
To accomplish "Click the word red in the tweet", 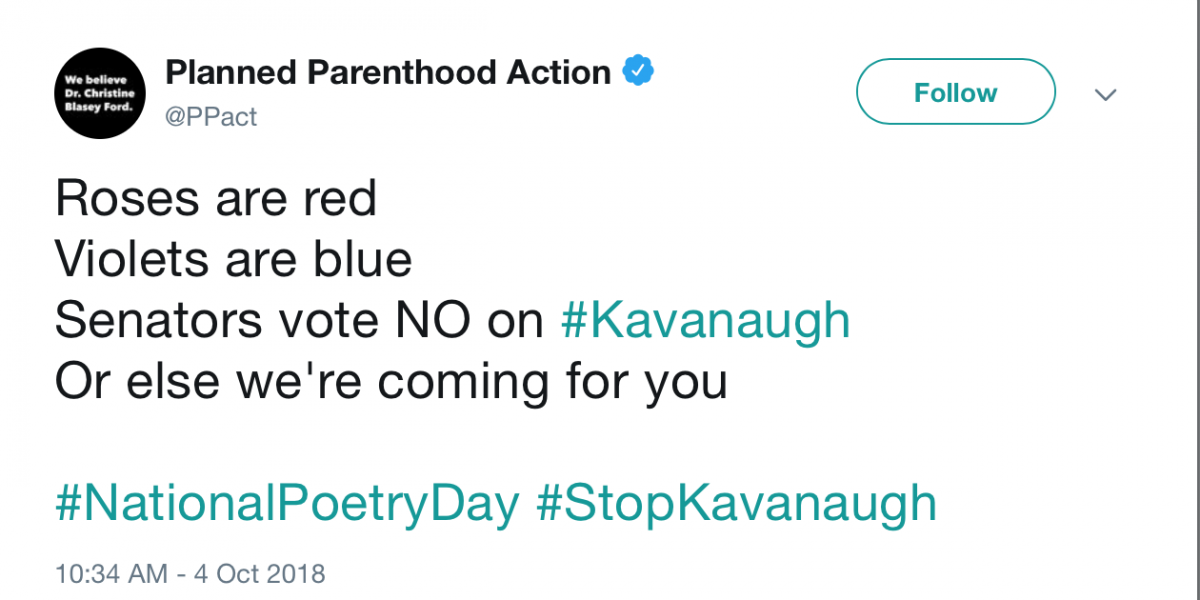I will (340, 200).
